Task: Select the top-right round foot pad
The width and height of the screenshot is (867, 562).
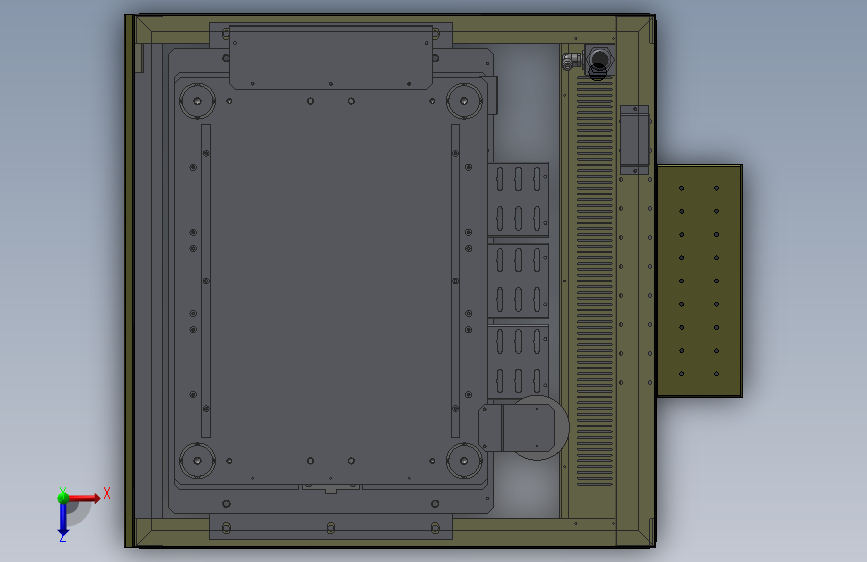Action: [x=464, y=101]
